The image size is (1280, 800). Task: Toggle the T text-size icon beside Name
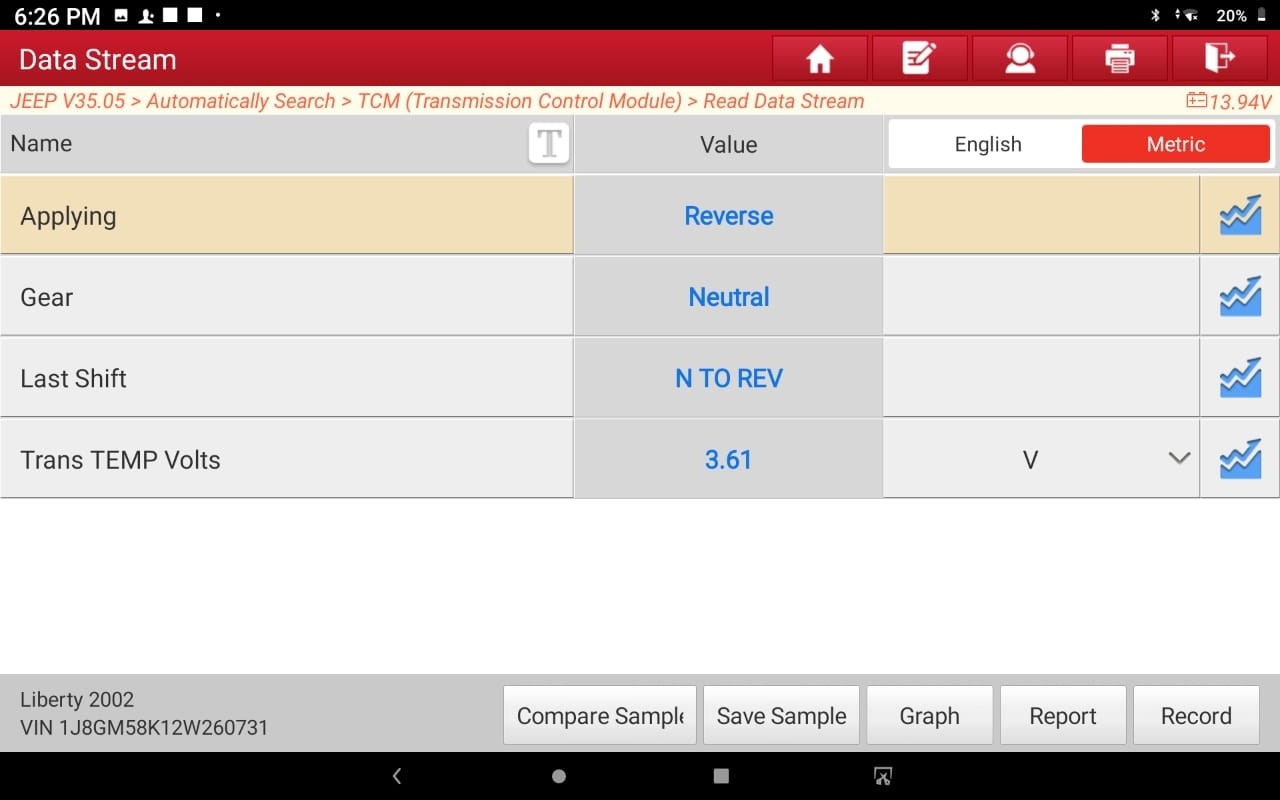point(548,144)
